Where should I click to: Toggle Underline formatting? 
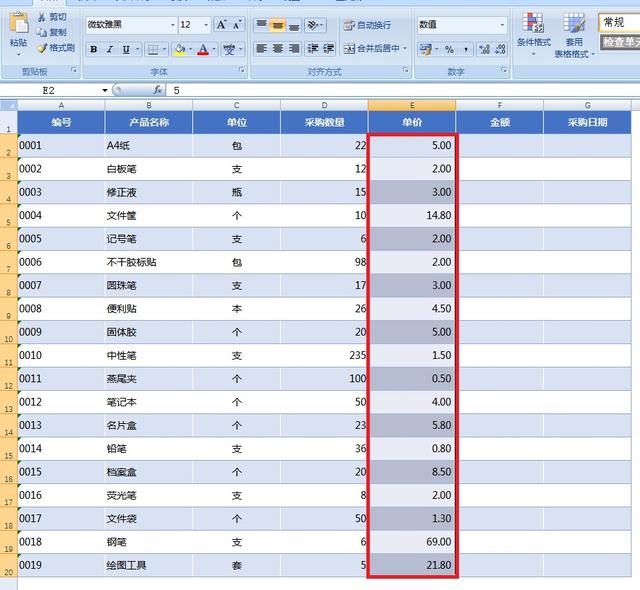click(x=126, y=49)
